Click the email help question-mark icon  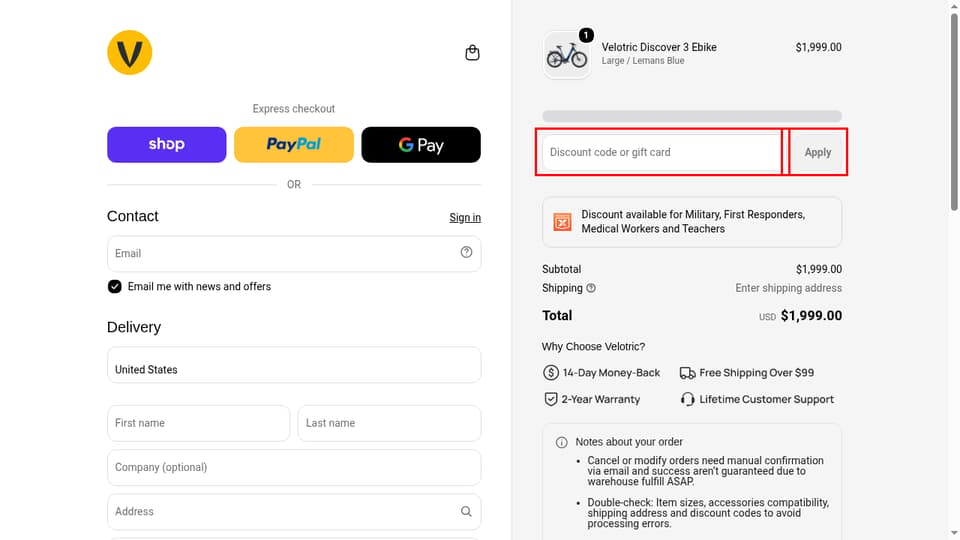(467, 252)
